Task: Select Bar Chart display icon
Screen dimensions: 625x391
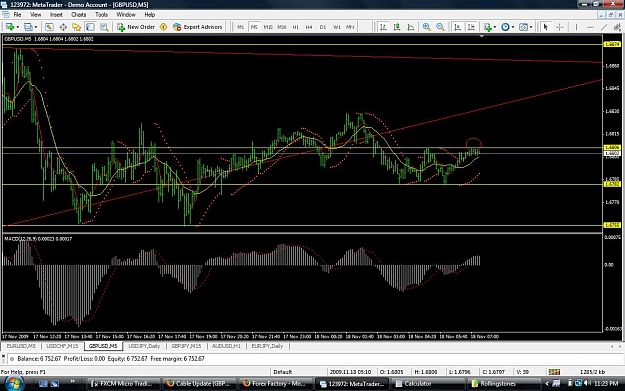Action: point(383,27)
